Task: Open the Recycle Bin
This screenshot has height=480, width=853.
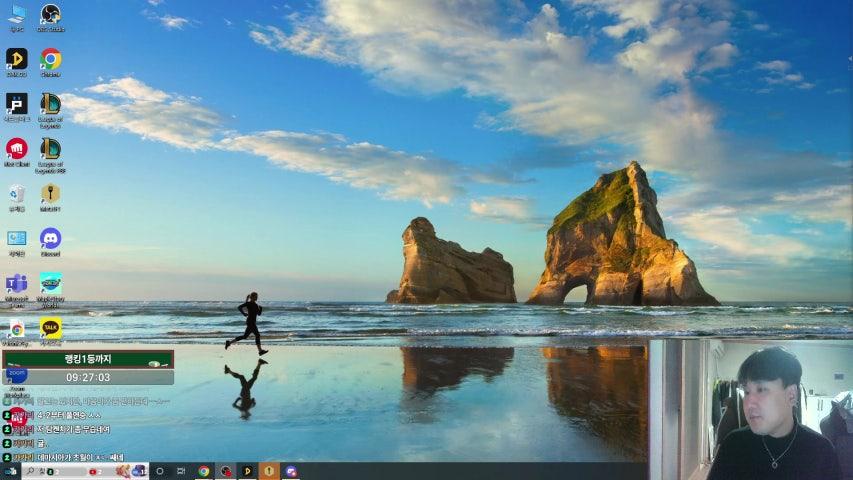Action: coord(17,197)
